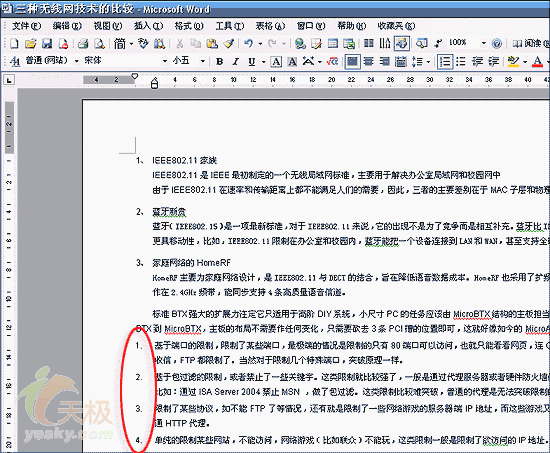This screenshot has width=550, height=453.
Task: Insert an Excel worksheet
Action: pyautogui.click(x=349, y=44)
